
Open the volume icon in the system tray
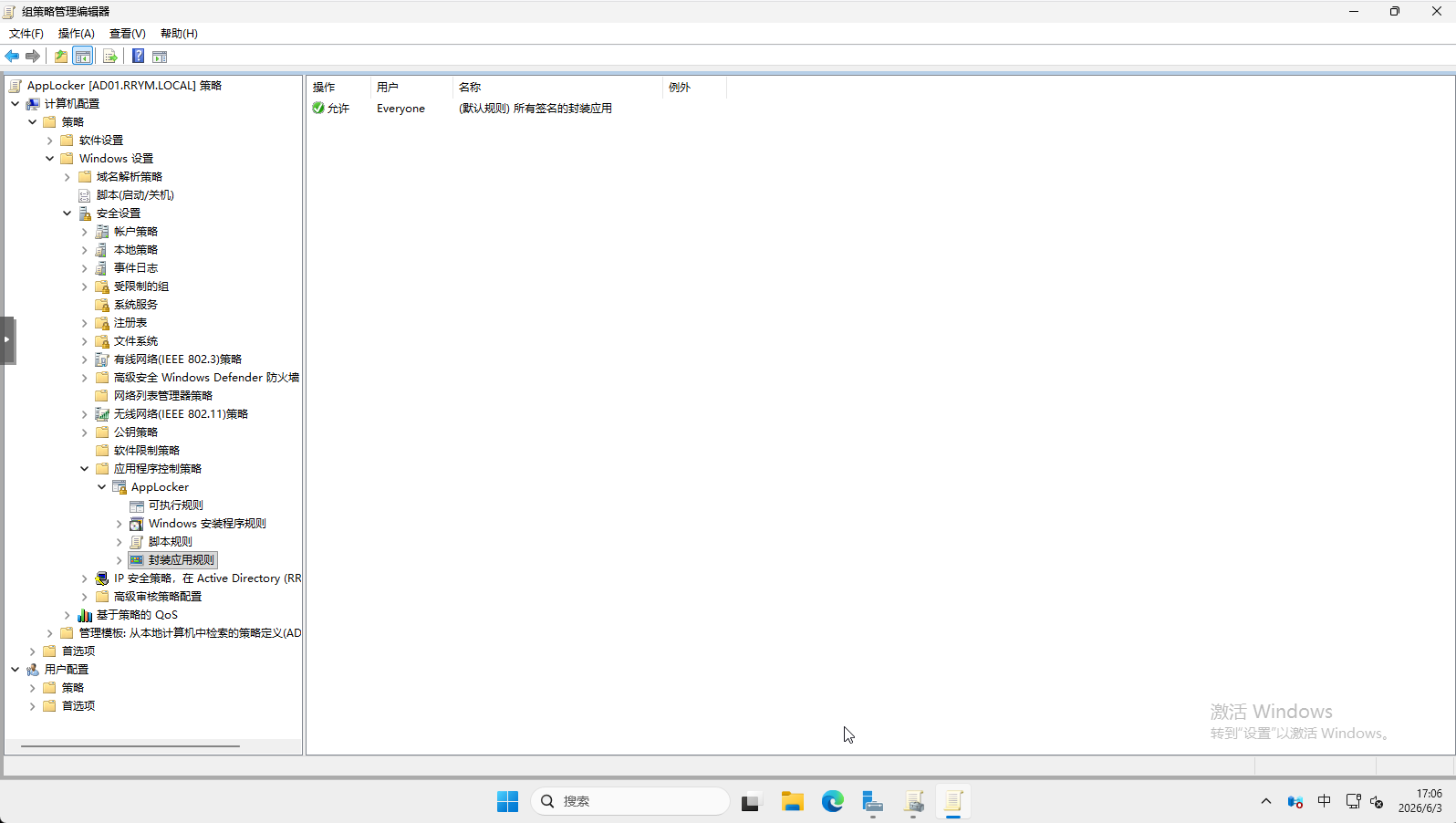tap(1377, 801)
